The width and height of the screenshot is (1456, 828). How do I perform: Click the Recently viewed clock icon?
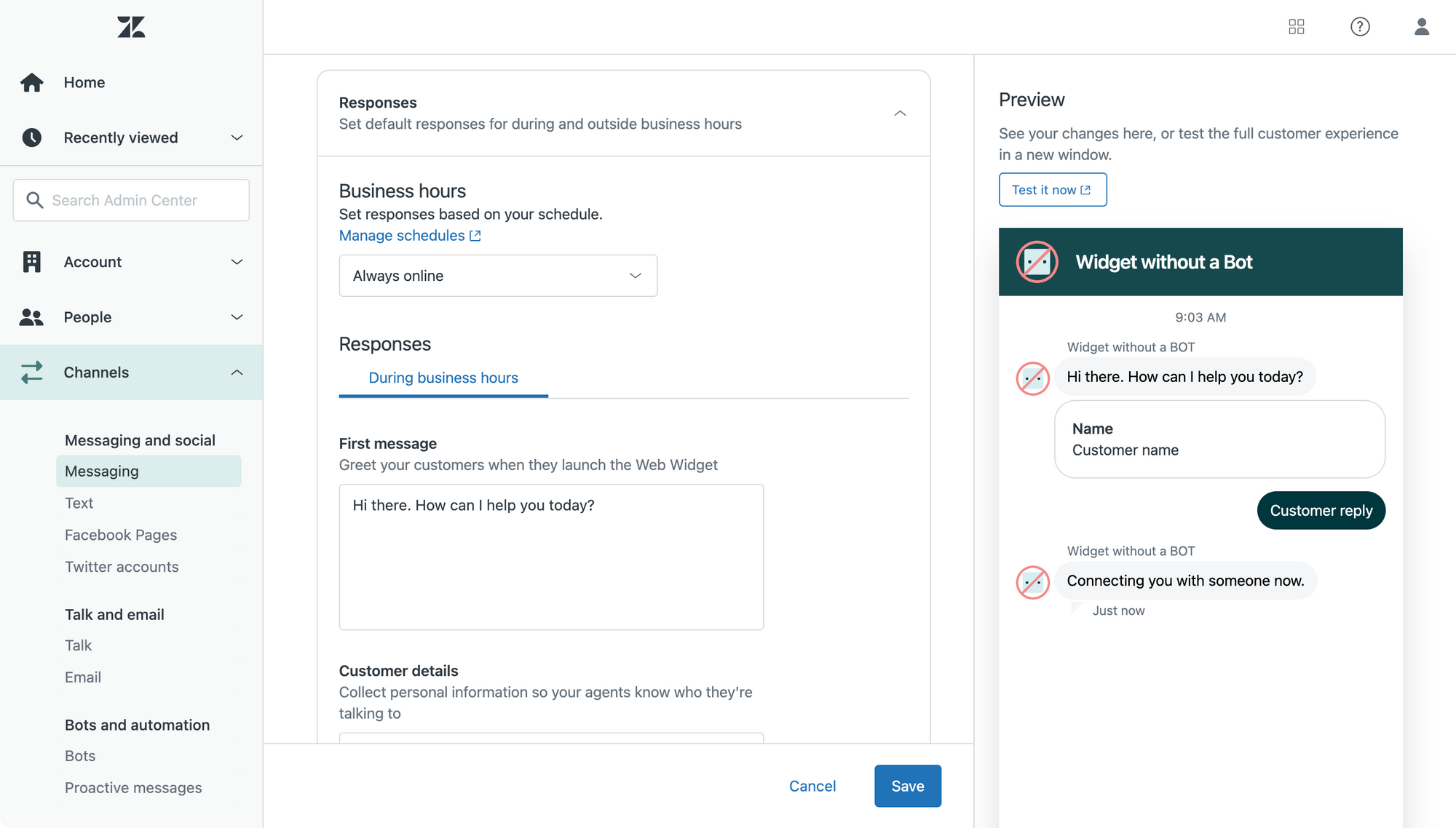coord(31,138)
